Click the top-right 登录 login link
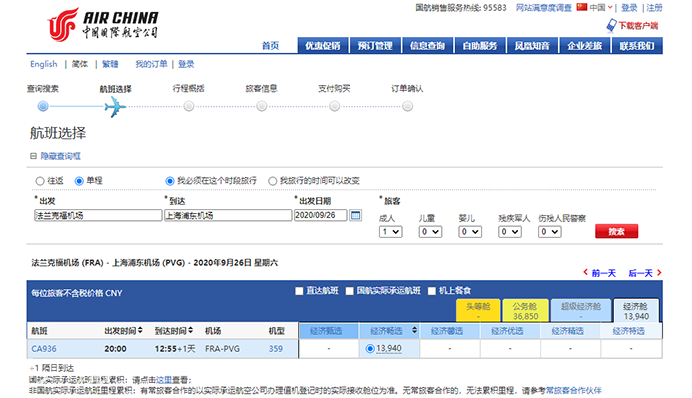Screen dimensions: 692x398 [629, 8]
